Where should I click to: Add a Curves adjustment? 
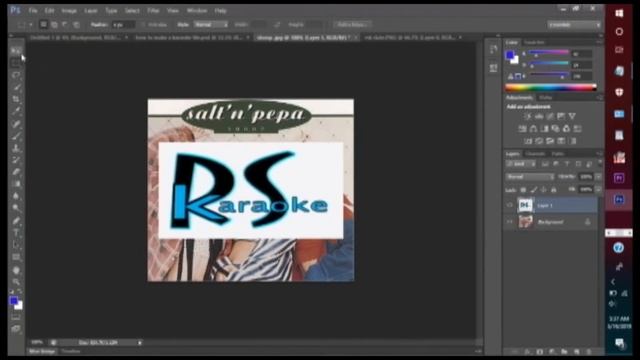[x=550, y=116]
